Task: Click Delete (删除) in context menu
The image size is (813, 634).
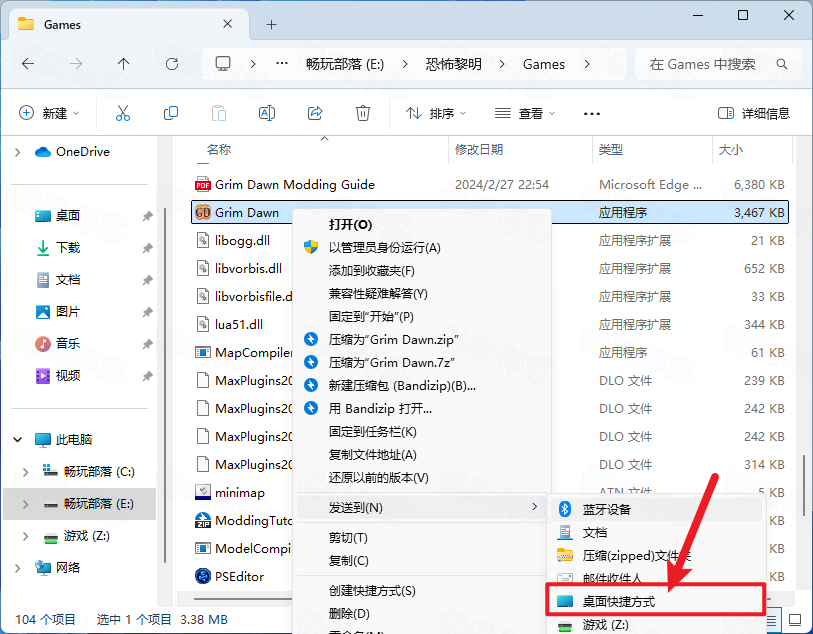Action: [x=422, y=613]
